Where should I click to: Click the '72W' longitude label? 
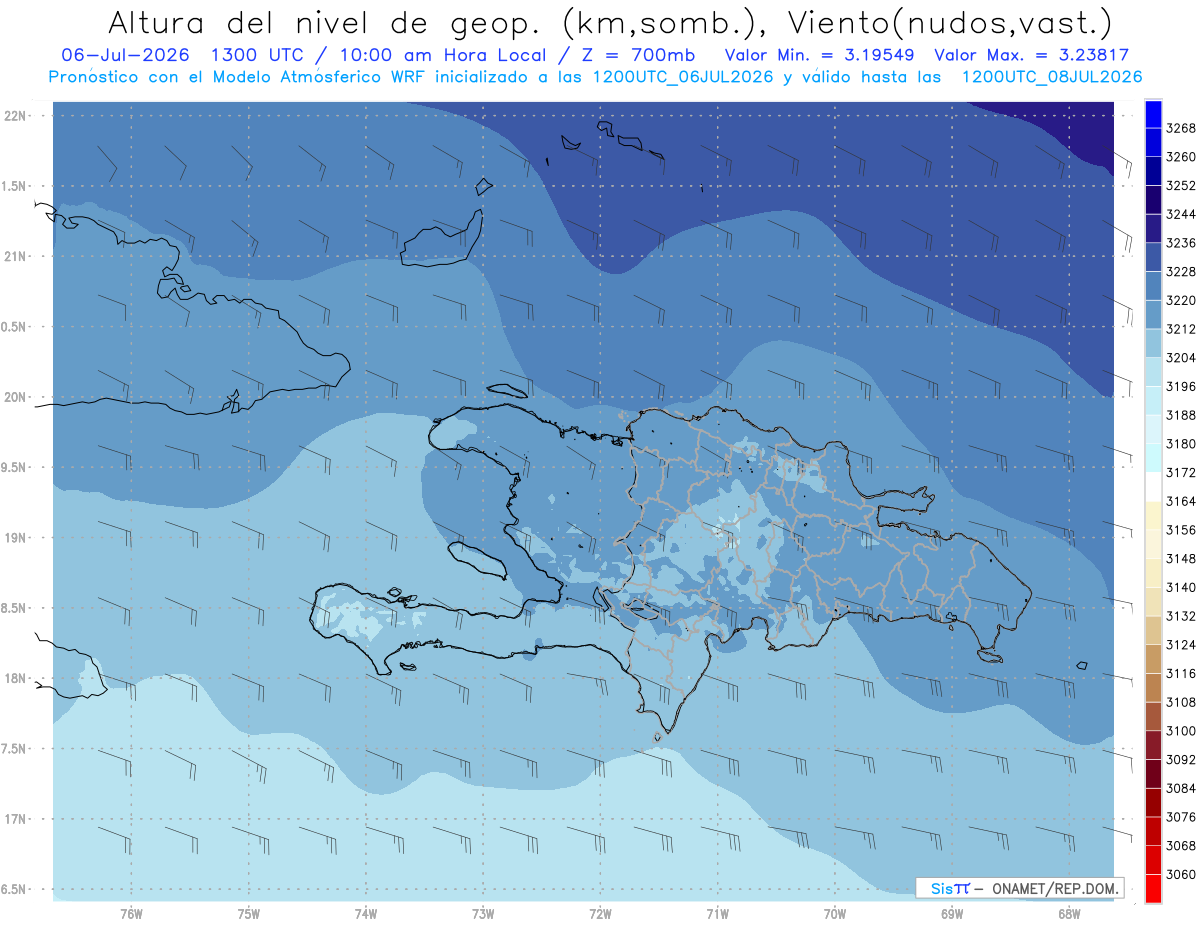coord(600,914)
